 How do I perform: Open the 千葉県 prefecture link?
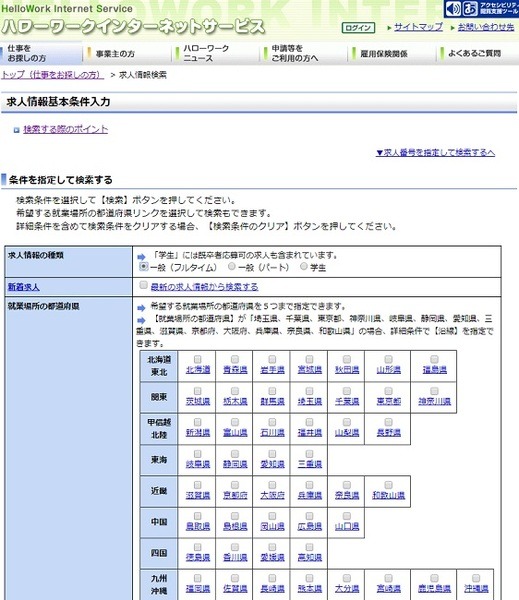tap(347, 401)
